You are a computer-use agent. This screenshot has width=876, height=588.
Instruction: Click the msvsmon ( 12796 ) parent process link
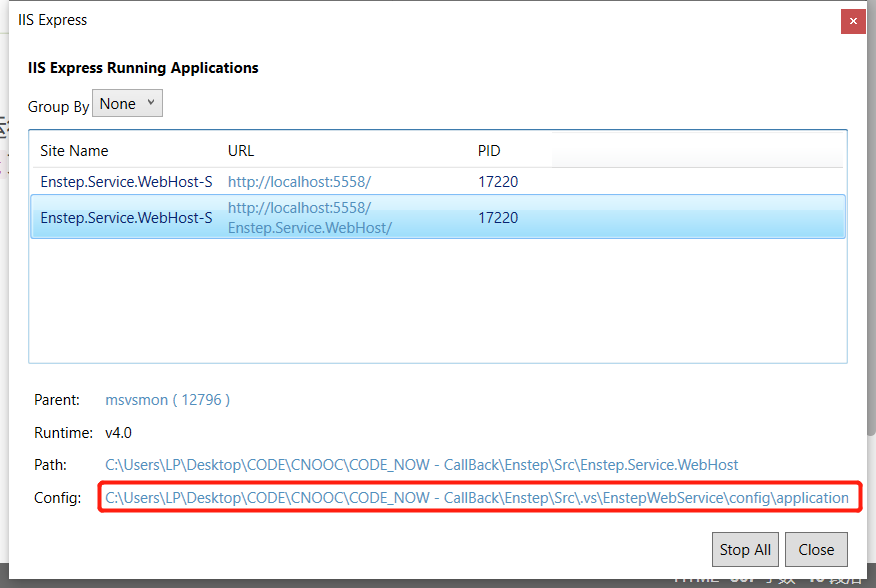(167, 399)
